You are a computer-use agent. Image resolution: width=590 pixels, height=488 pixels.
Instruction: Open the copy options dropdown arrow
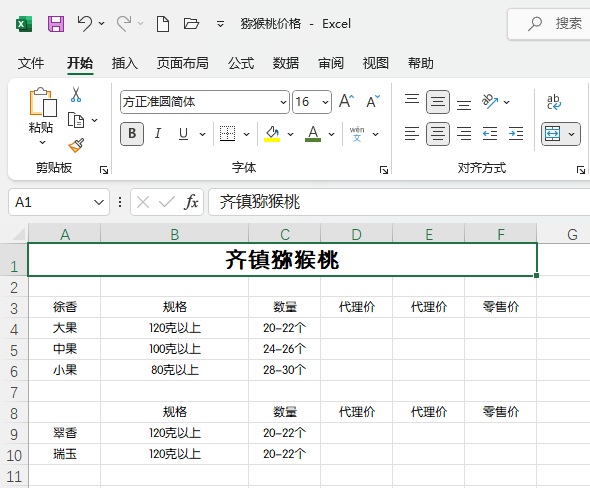[x=95, y=120]
